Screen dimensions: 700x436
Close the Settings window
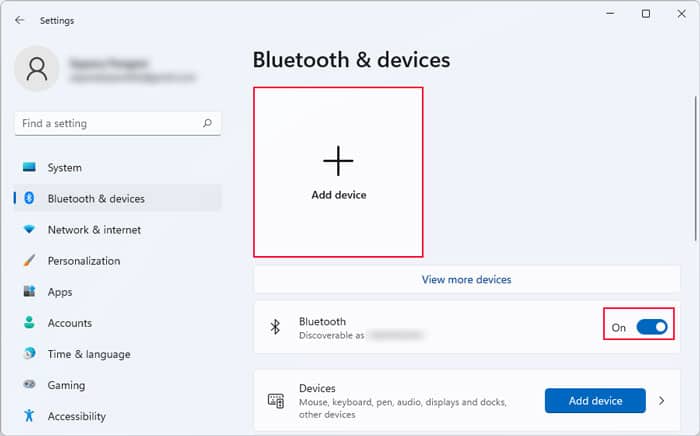pyautogui.click(x=681, y=14)
